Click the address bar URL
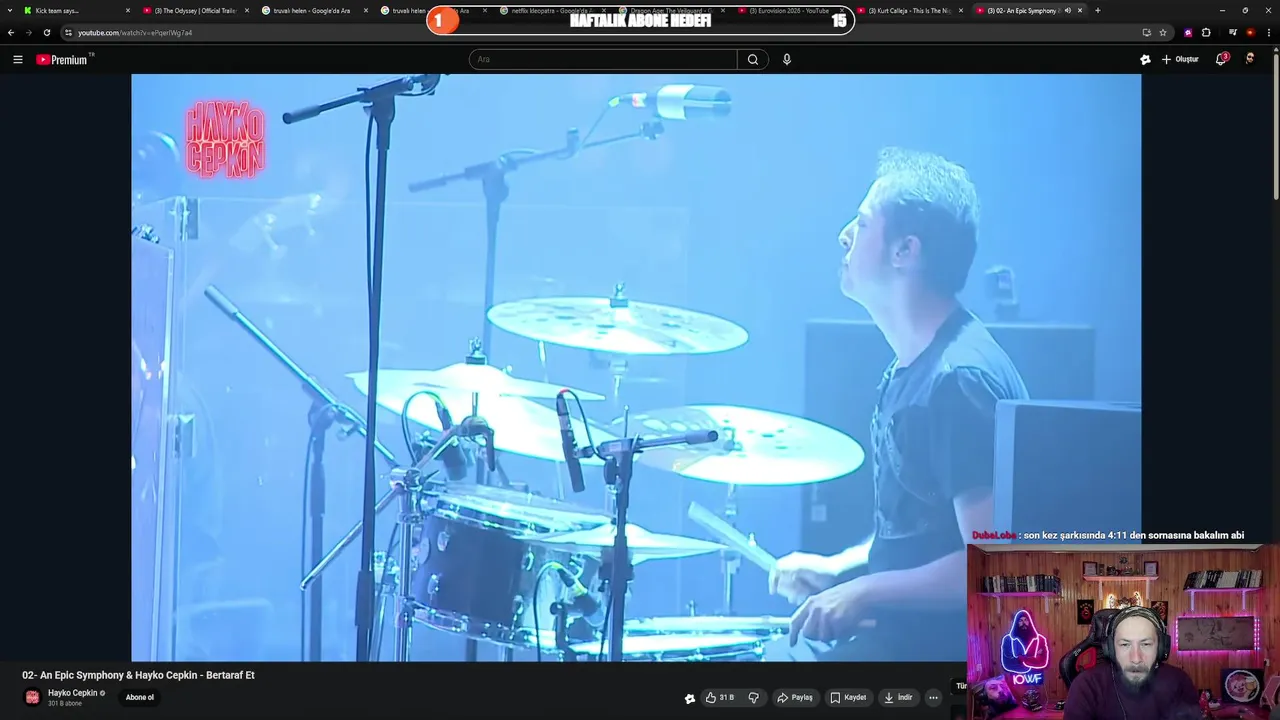 [x=135, y=32]
